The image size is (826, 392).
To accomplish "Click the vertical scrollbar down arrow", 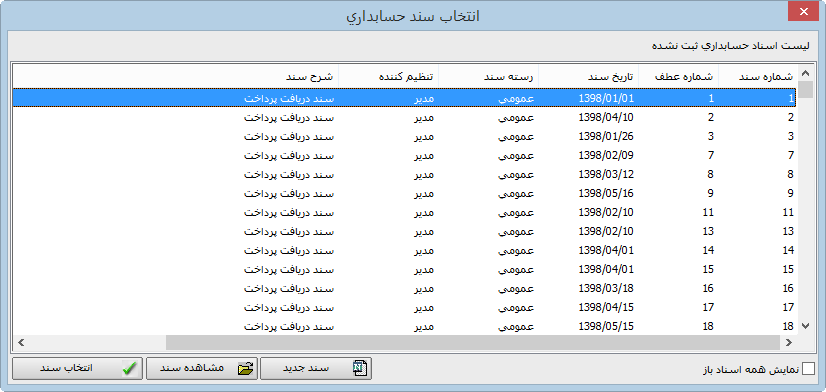I will pos(805,326).
